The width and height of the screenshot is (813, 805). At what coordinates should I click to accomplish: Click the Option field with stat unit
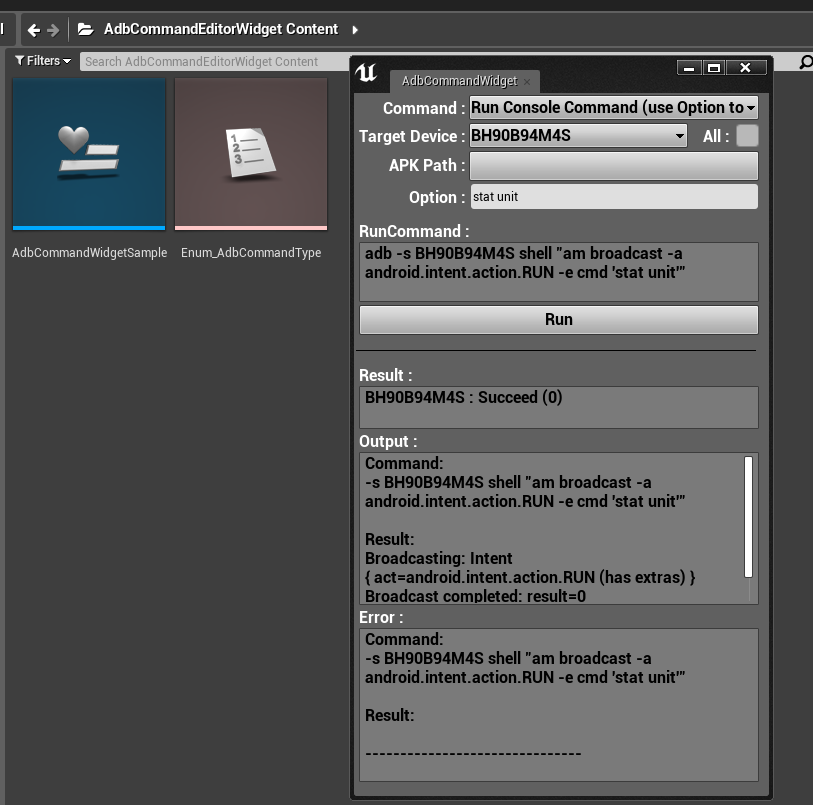[x=614, y=197]
